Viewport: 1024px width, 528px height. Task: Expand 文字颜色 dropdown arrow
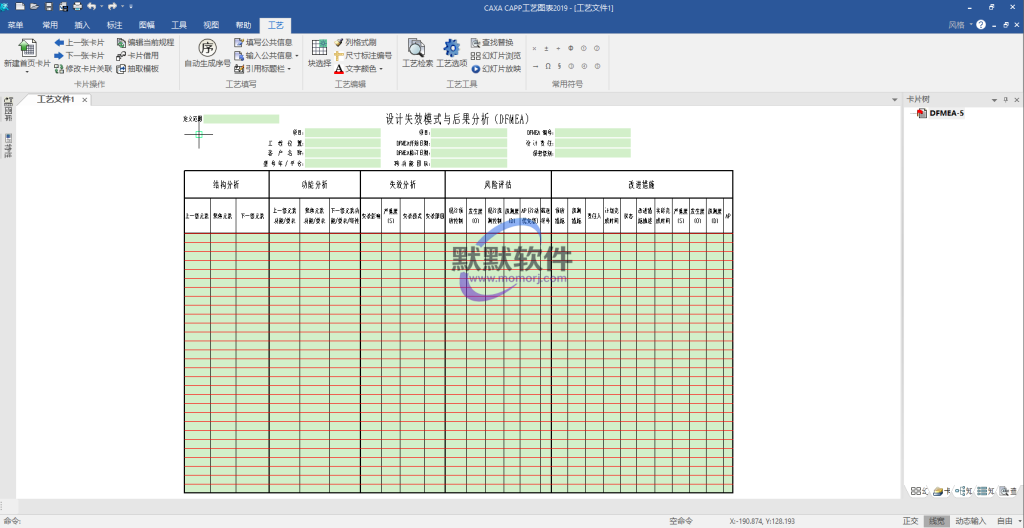381,69
